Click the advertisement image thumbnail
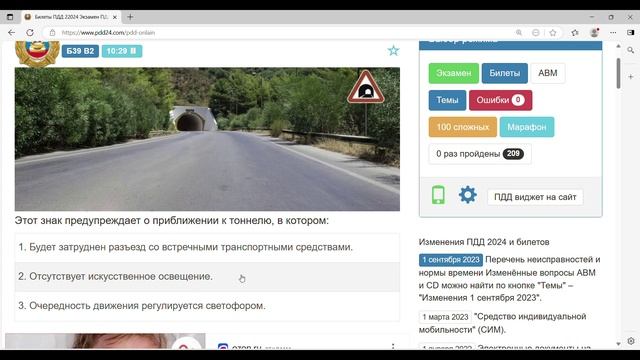Viewport: 640px width, 360px height. [105, 341]
